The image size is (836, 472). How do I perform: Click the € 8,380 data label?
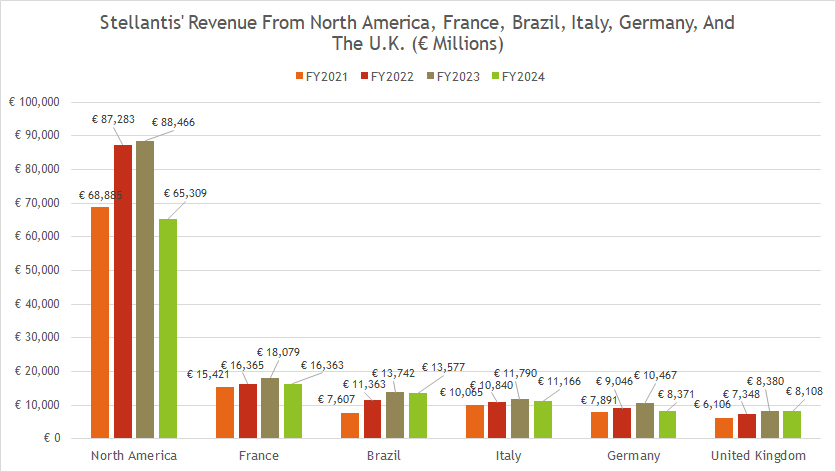coord(765,381)
